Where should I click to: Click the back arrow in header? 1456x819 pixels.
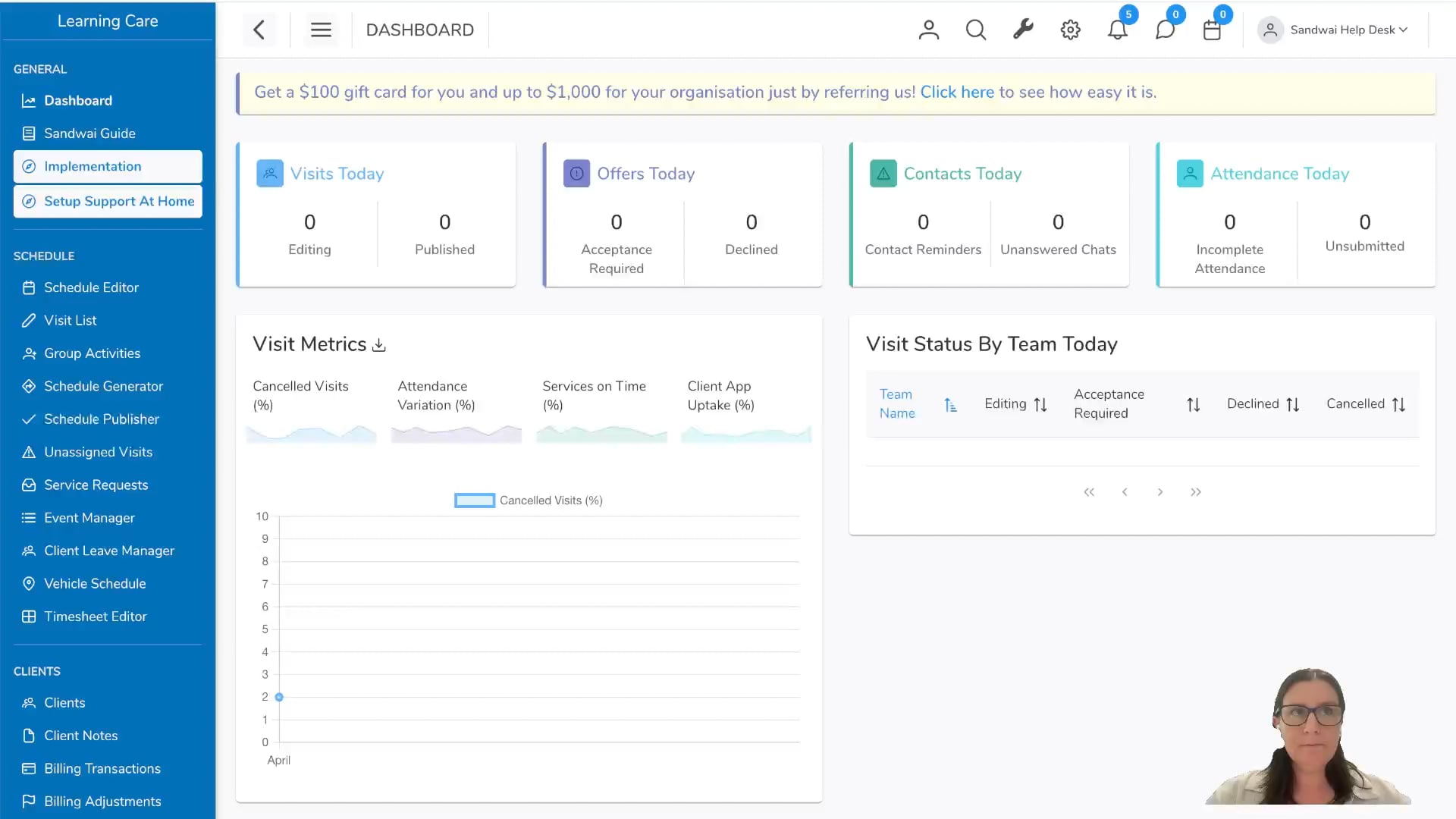(259, 30)
